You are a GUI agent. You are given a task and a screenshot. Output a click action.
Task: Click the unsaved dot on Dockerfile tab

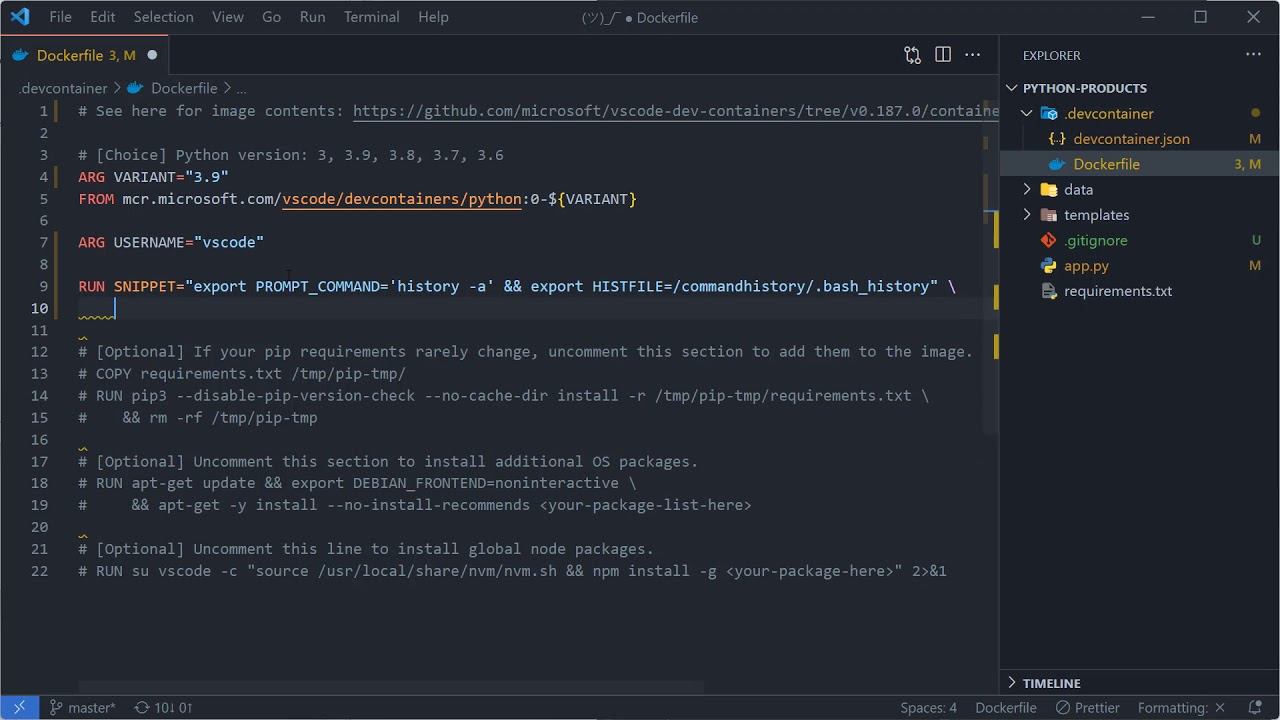click(x=152, y=55)
